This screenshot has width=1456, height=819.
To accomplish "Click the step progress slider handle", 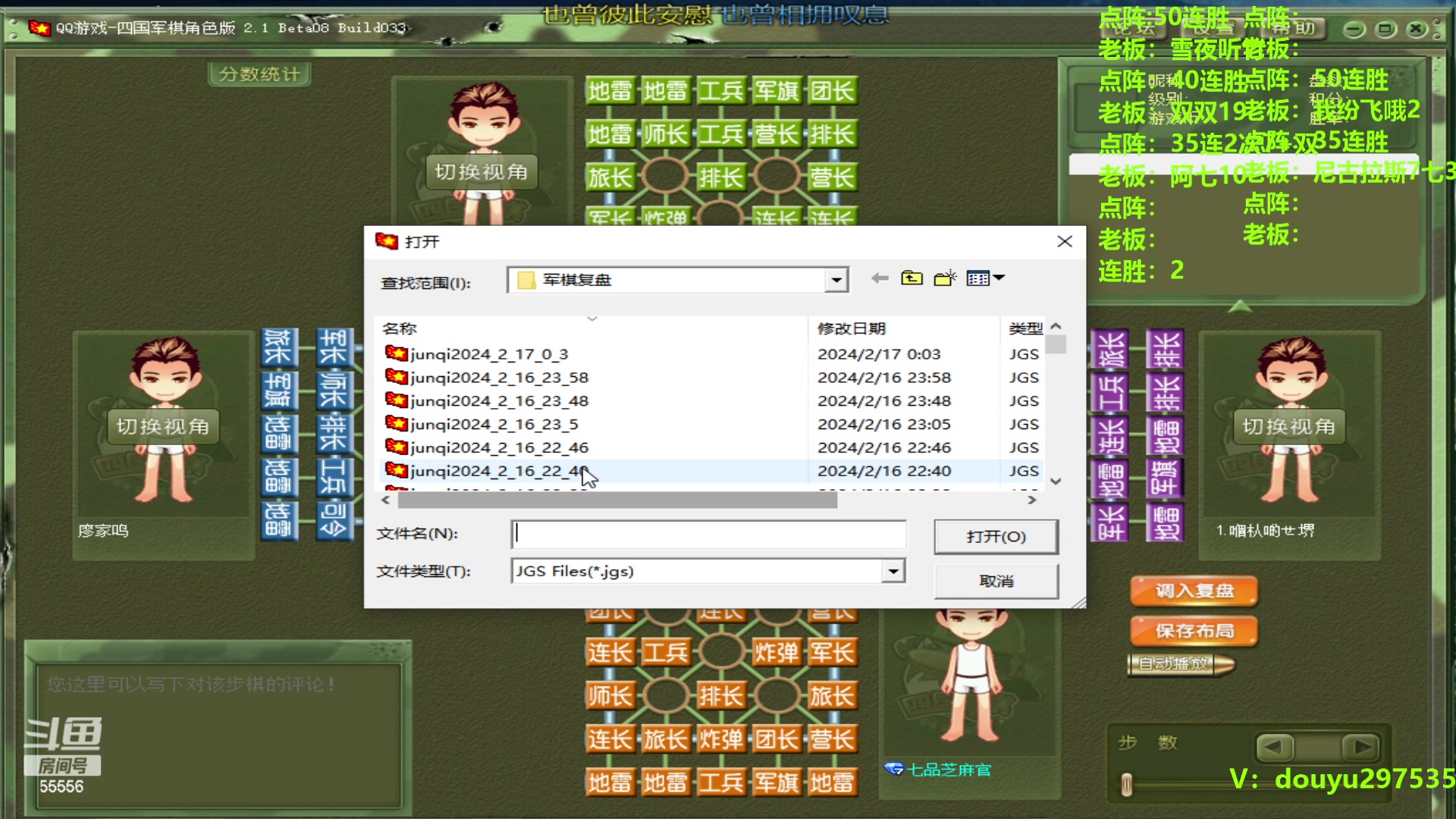I will pyautogui.click(x=1126, y=784).
